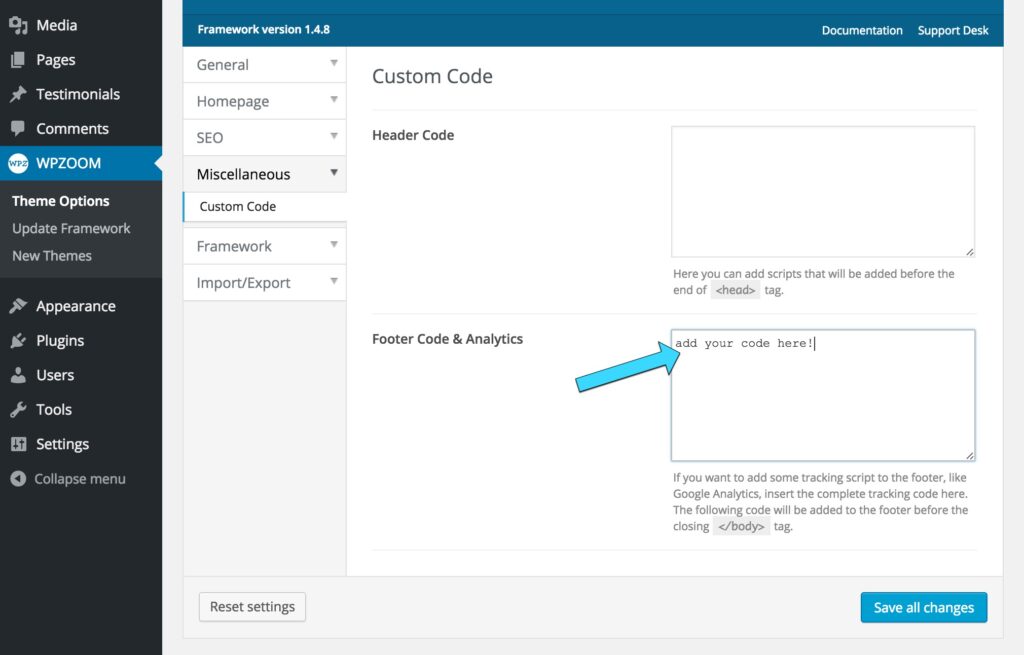Click the Users person icon

pos(18,375)
